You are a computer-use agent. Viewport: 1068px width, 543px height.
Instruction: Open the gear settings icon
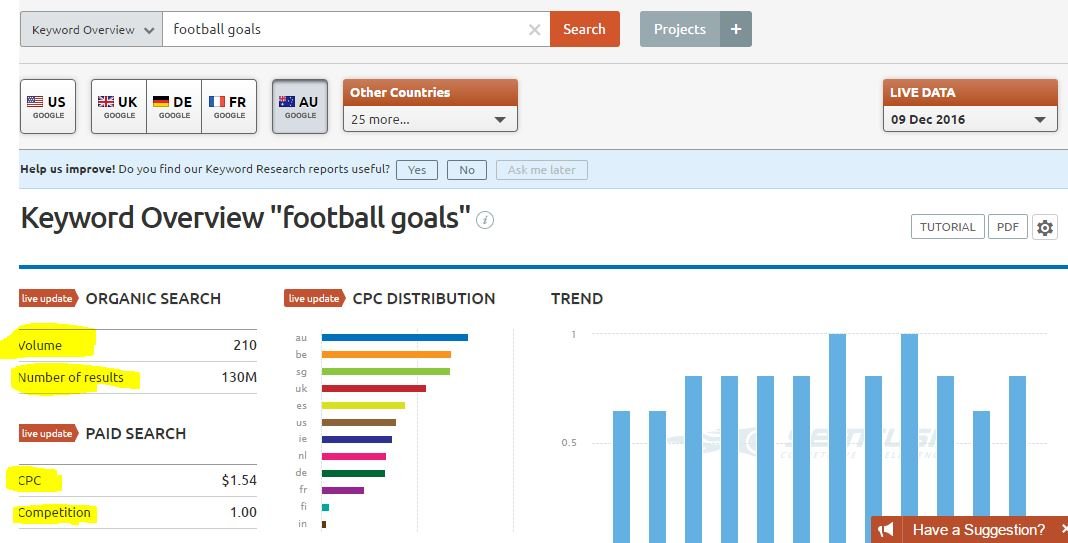click(x=1045, y=228)
